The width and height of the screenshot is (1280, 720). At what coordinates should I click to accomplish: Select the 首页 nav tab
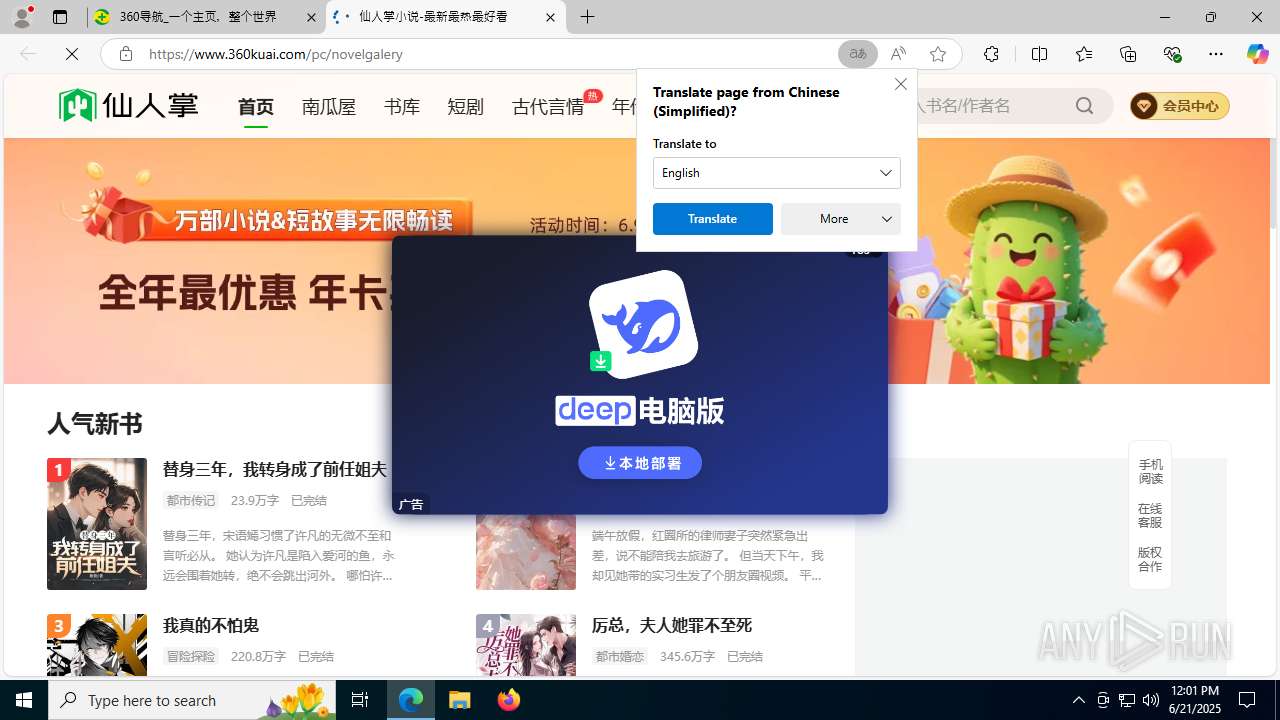click(x=256, y=106)
